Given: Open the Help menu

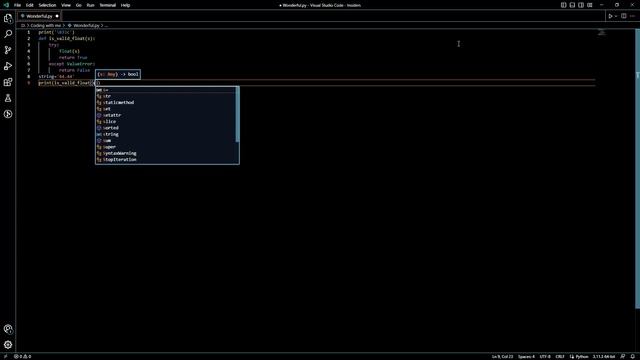Looking at the screenshot, I should click(x=125, y=5).
